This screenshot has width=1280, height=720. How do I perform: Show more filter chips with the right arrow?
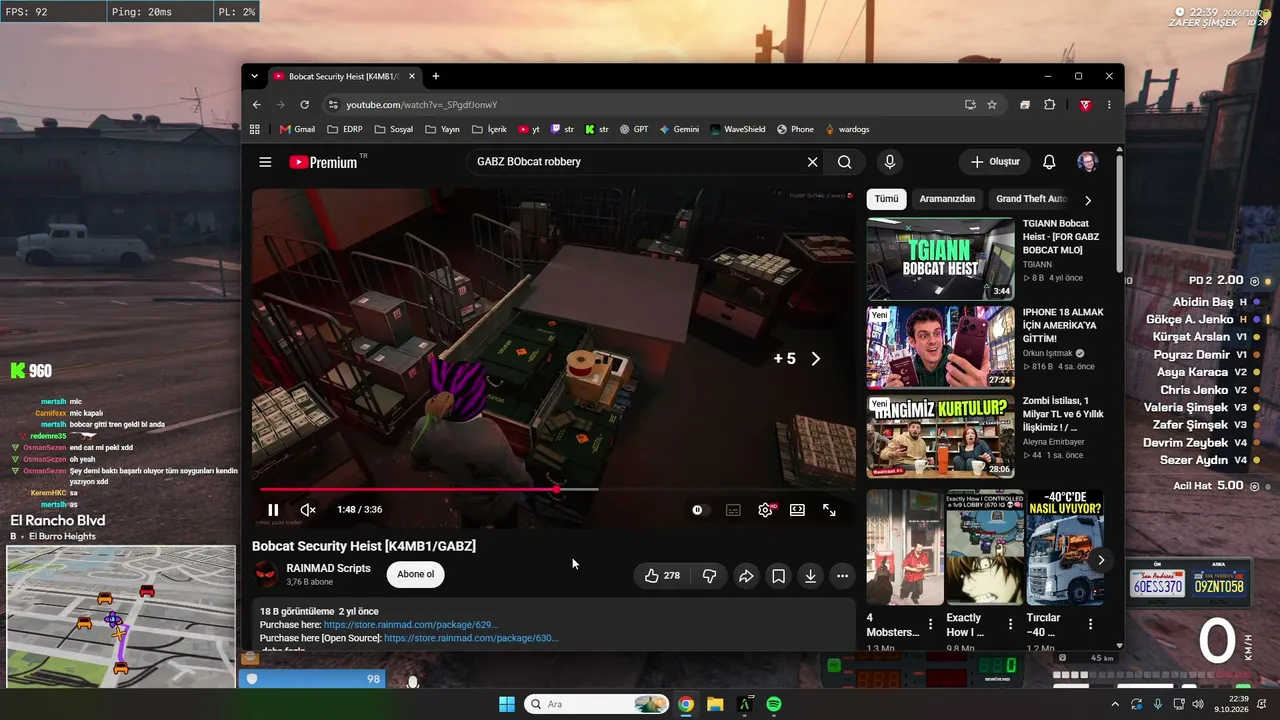1088,200
